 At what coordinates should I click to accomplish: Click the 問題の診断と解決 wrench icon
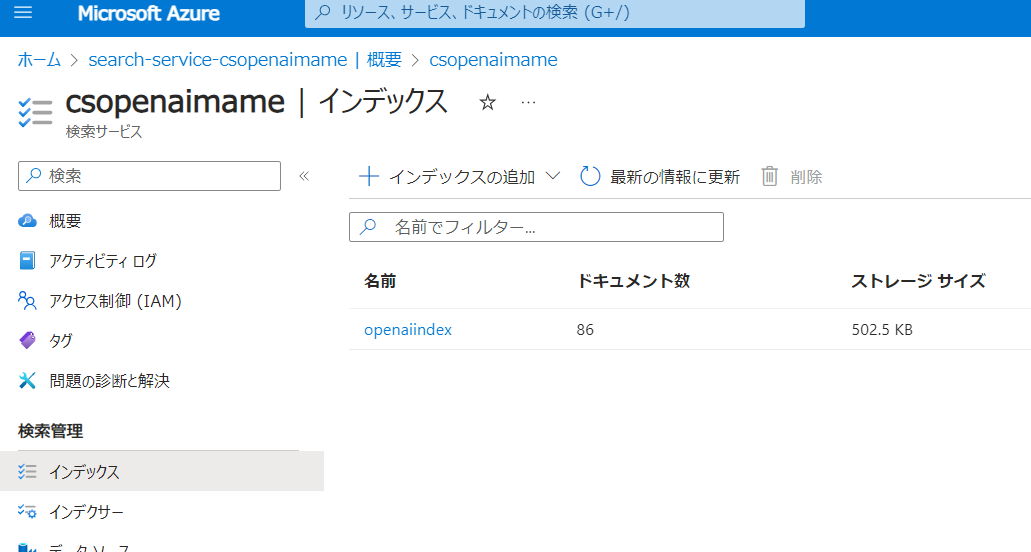28,381
